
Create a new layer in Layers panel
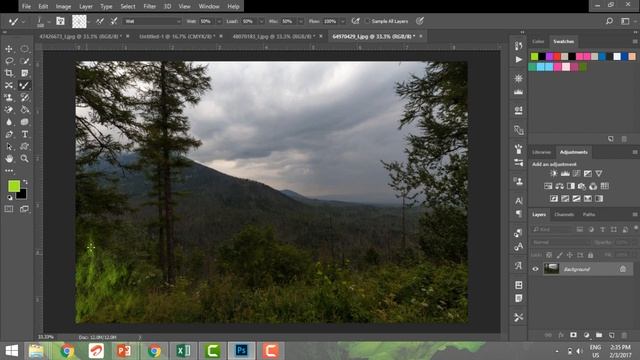[611, 335]
